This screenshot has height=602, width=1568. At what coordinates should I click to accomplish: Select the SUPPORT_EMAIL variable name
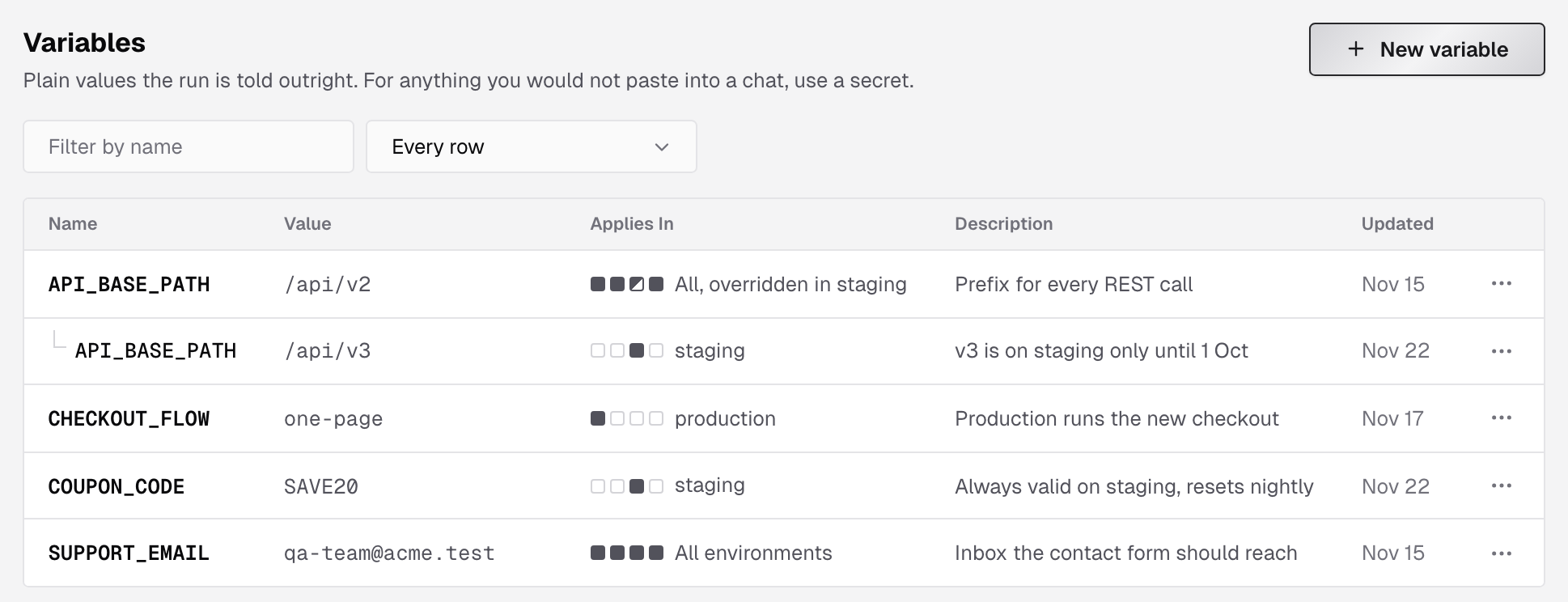pos(129,553)
